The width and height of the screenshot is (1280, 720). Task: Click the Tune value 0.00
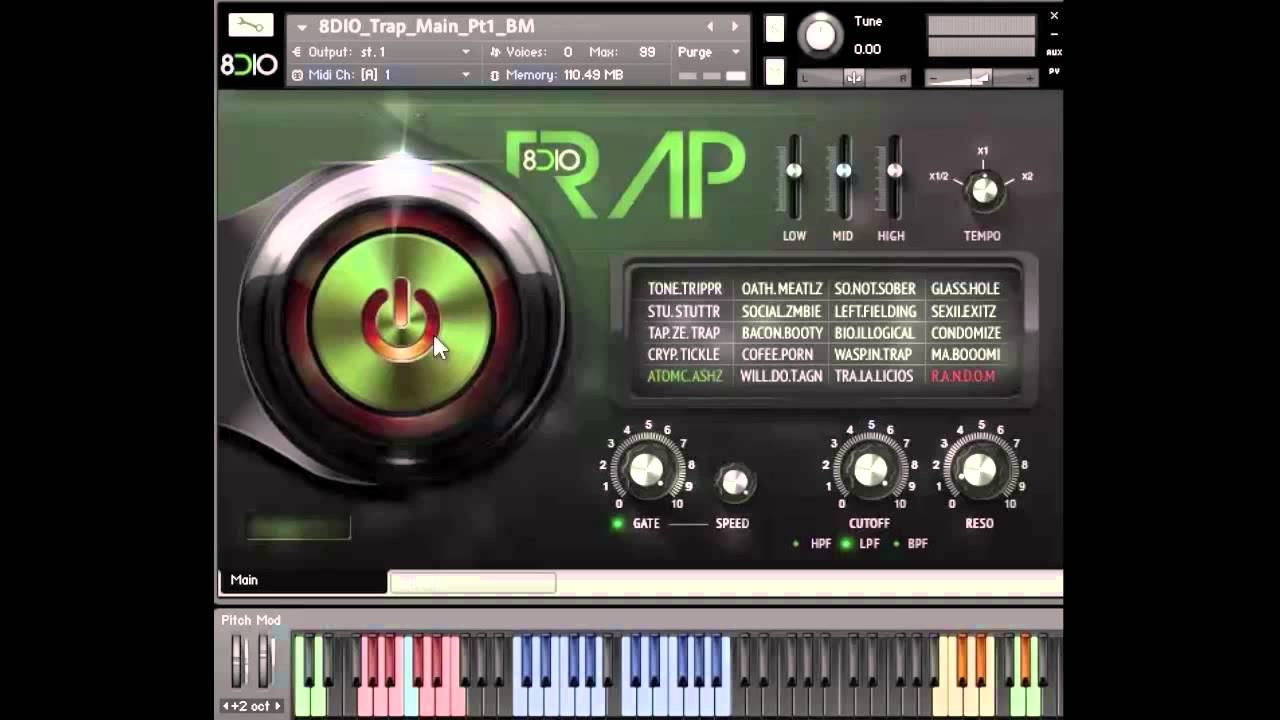[868, 49]
